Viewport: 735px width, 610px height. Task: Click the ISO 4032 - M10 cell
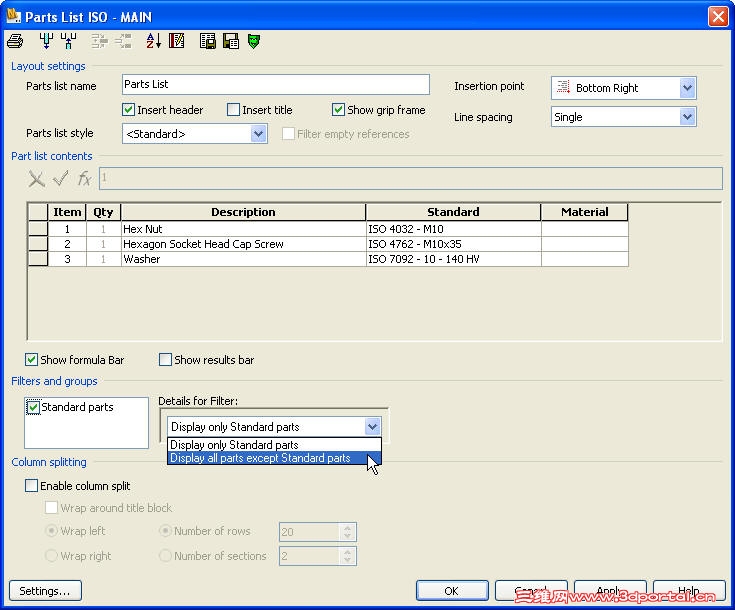coord(453,229)
